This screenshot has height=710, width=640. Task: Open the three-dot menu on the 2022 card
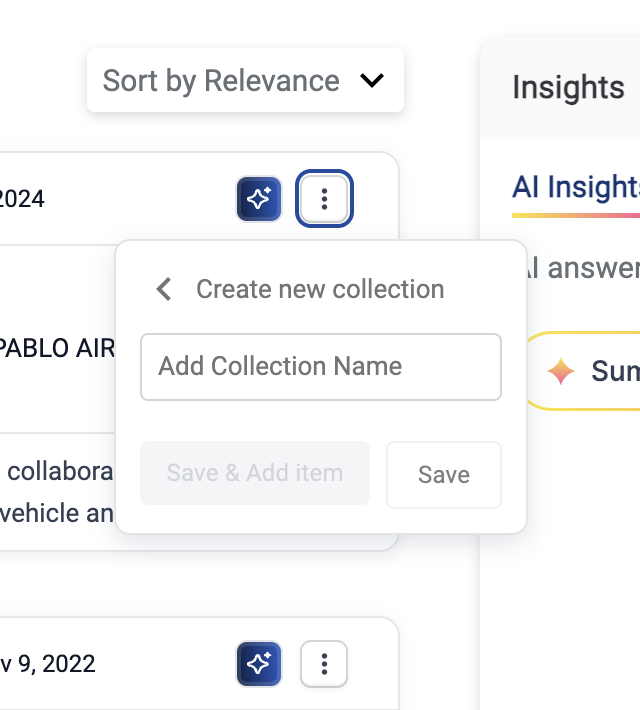pyautogui.click(x=324, y=664)
